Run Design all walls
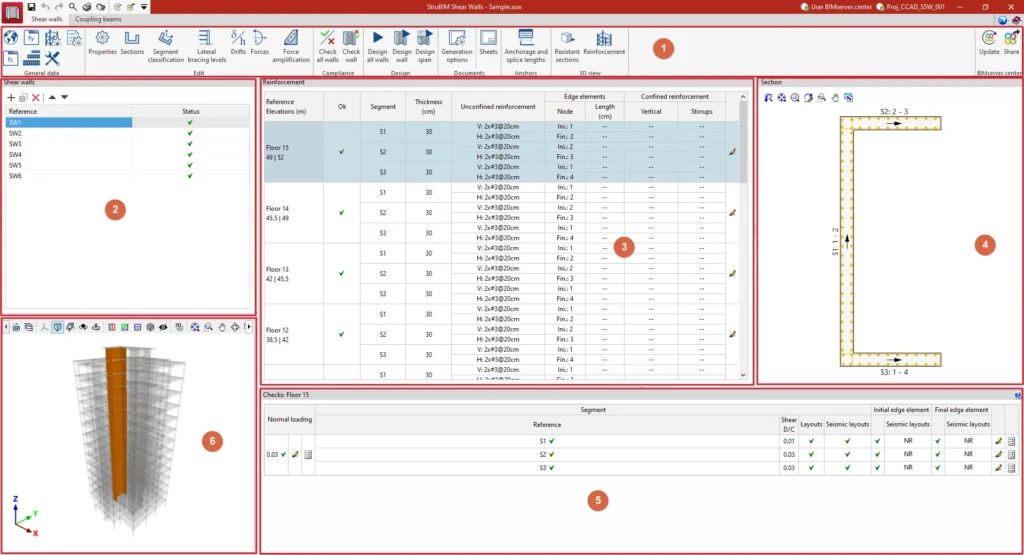The image size is (1024, 555). (377, 46)
